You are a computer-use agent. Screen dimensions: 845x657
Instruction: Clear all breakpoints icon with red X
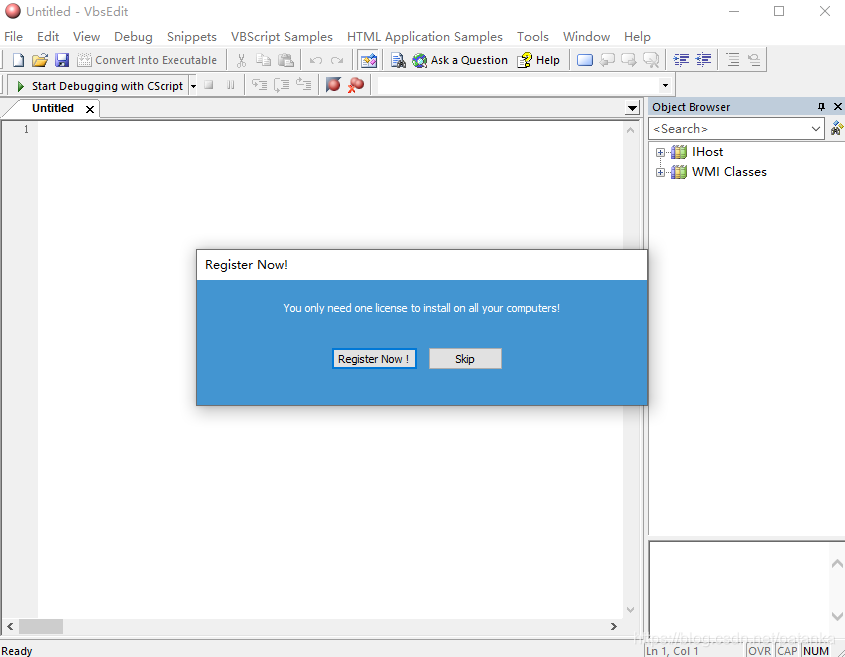(x=356, y=85)
